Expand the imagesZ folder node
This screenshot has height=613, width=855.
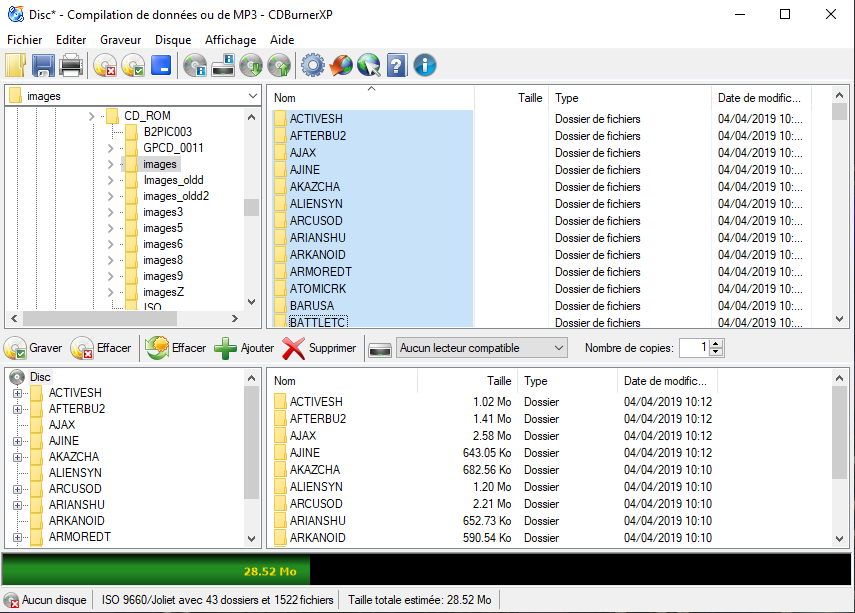(x=111, y=292)
